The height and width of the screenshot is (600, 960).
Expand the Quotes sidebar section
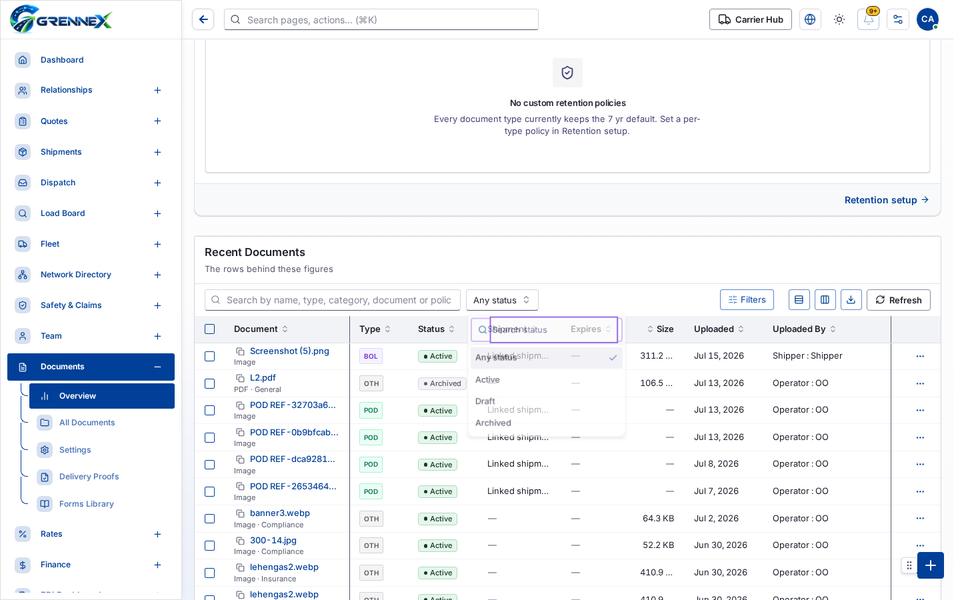[157, 121]
